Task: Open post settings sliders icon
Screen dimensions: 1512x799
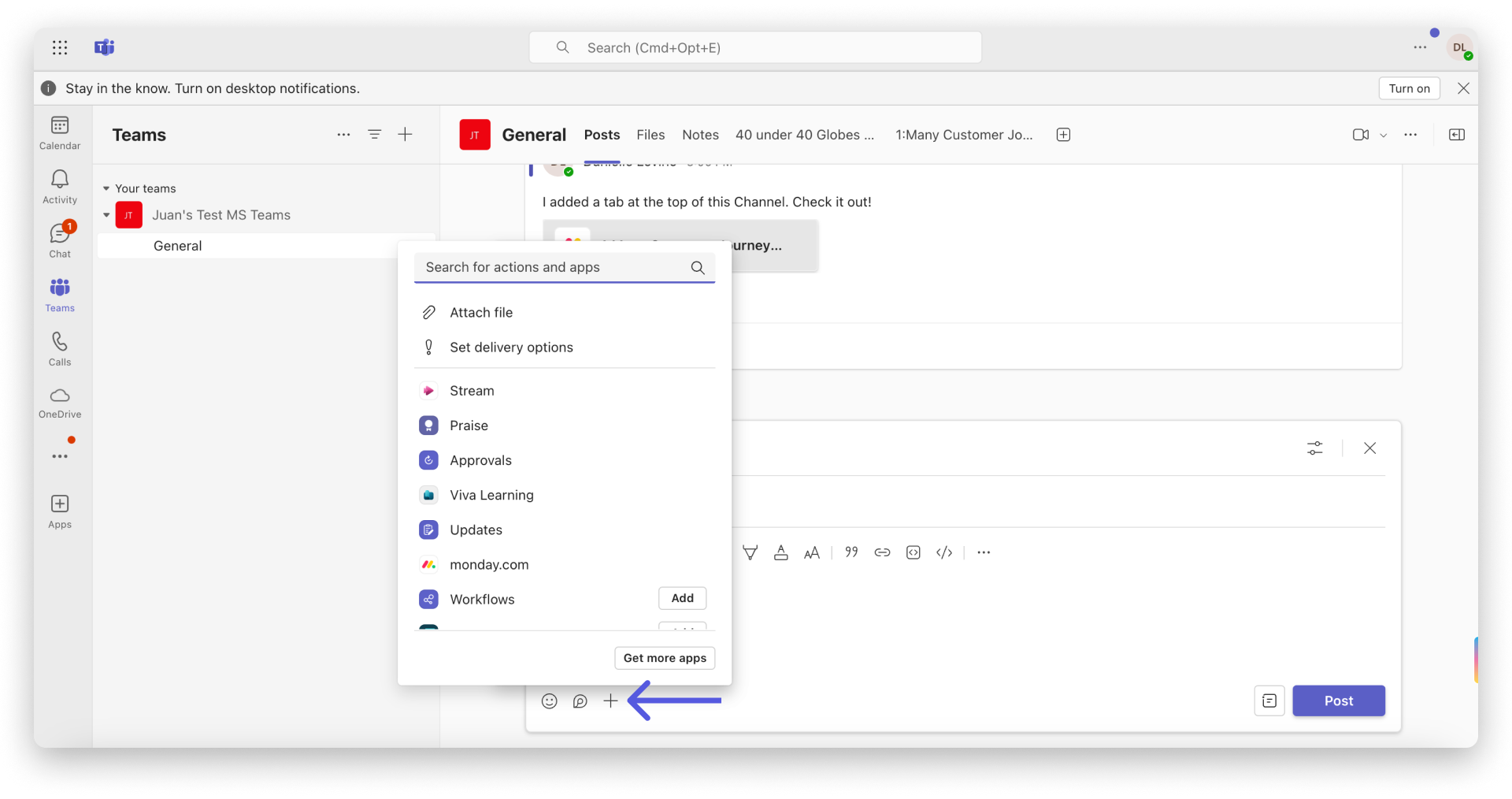Action: click(1315, 448)
